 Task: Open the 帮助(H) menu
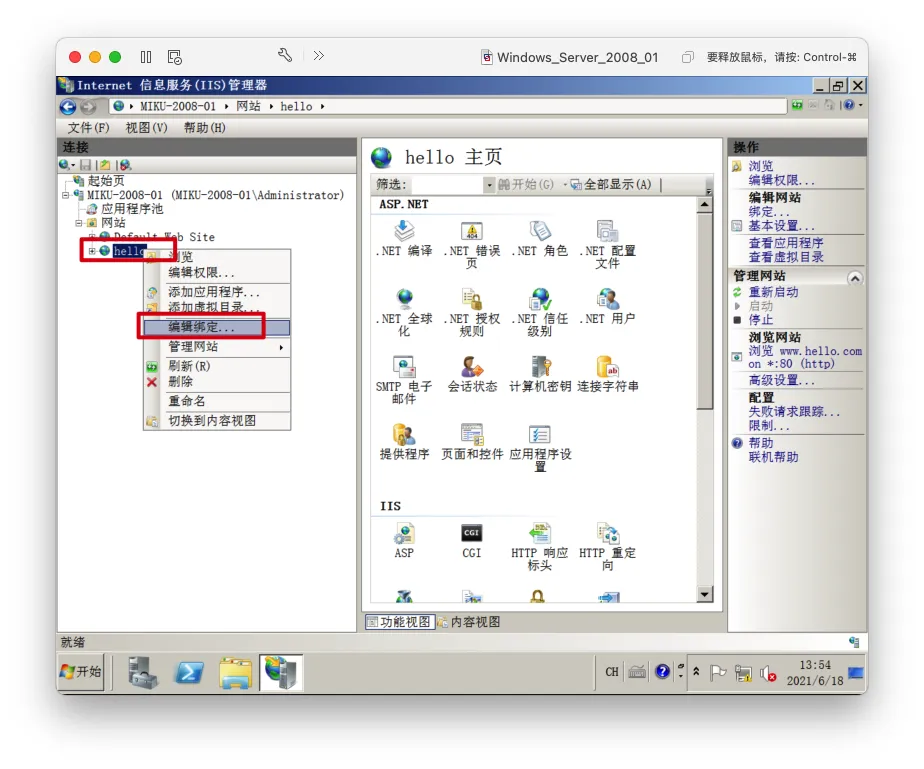(204, 128)
